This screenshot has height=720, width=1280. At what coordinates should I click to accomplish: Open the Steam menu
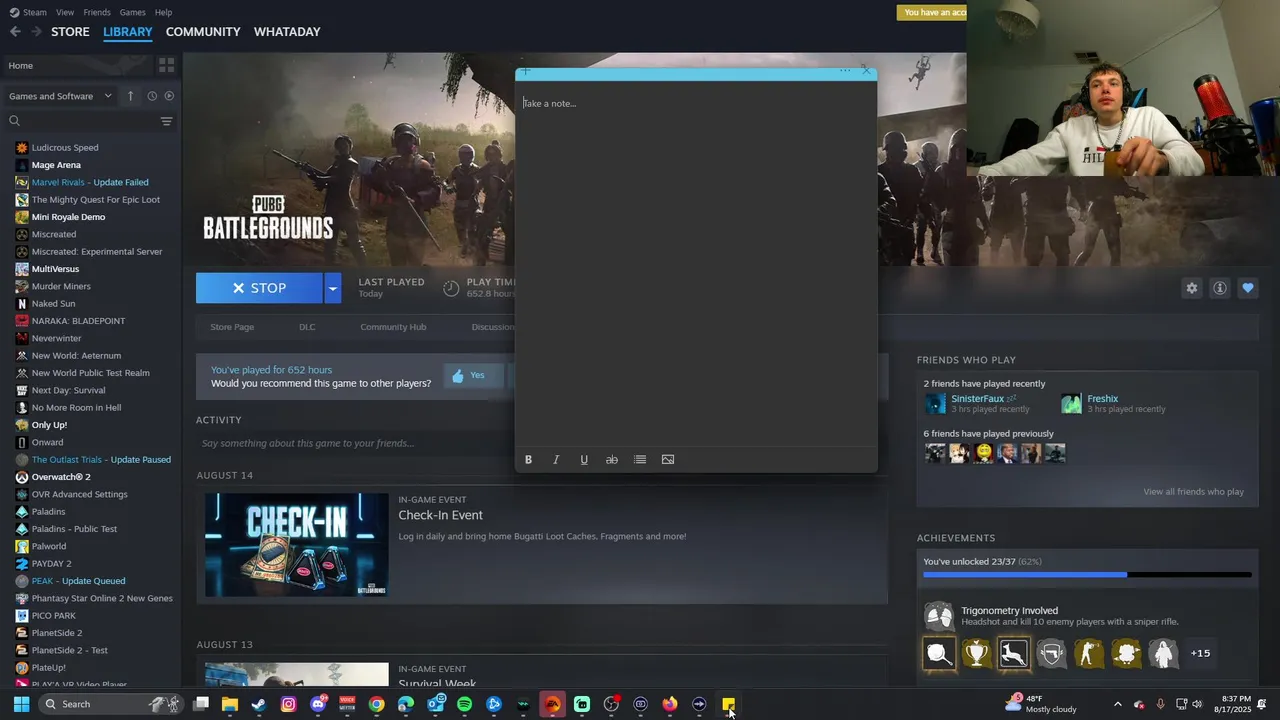(x=28, y=12)
